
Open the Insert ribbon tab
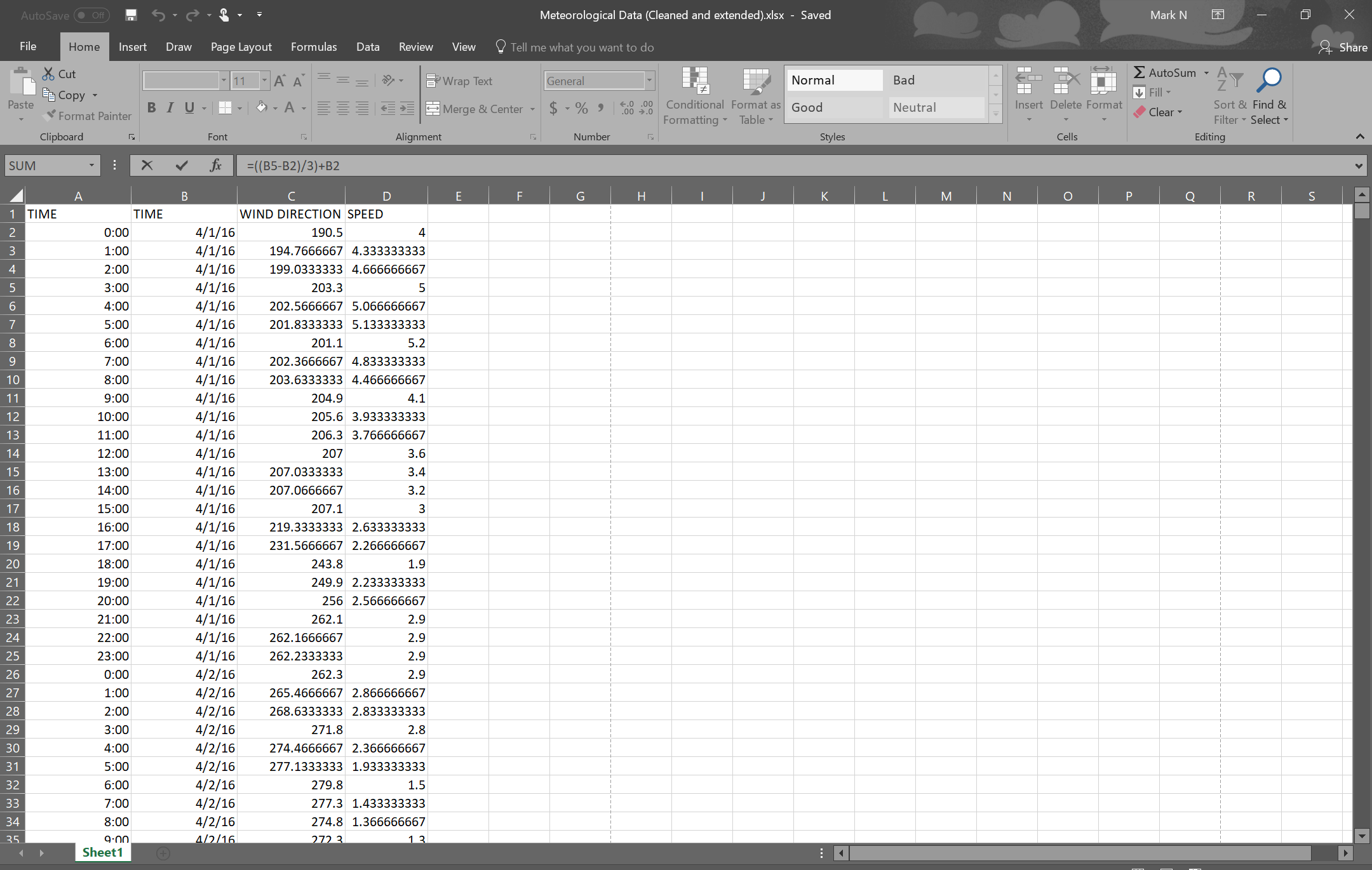(132, 46)
